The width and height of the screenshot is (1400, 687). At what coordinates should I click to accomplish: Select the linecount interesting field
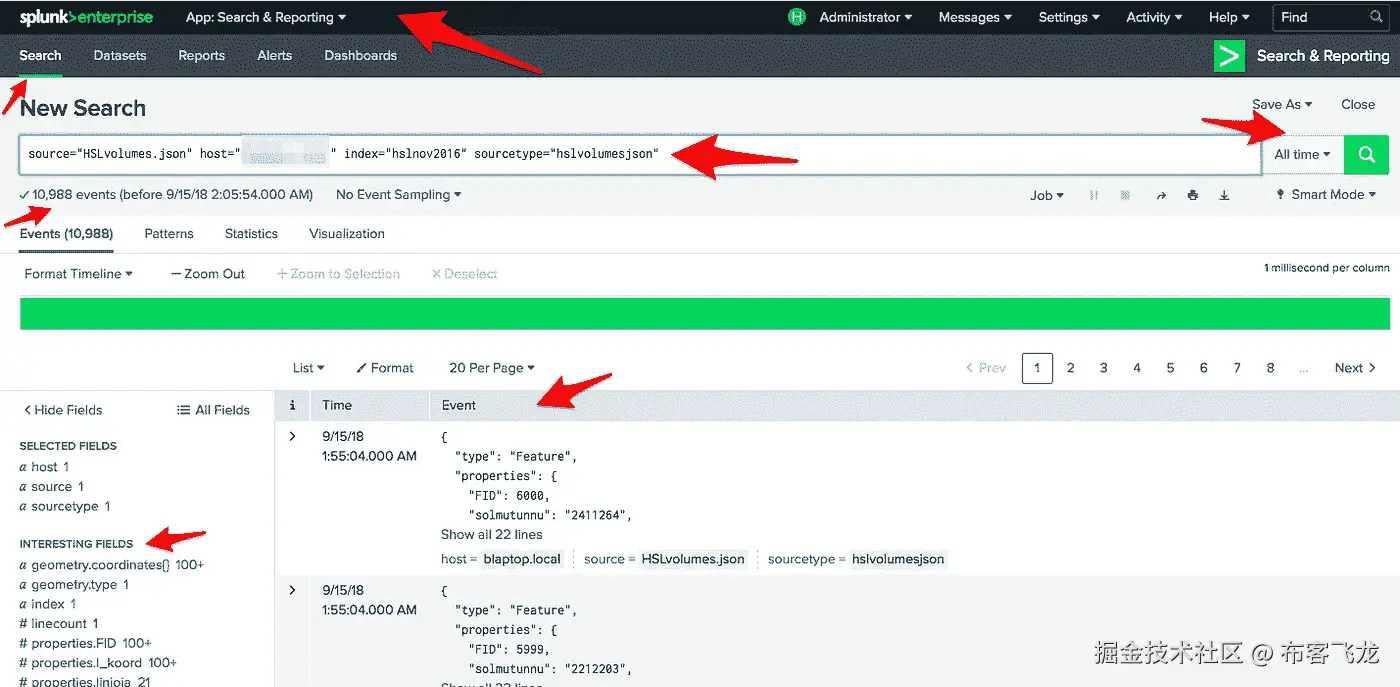tap(58, 624)
